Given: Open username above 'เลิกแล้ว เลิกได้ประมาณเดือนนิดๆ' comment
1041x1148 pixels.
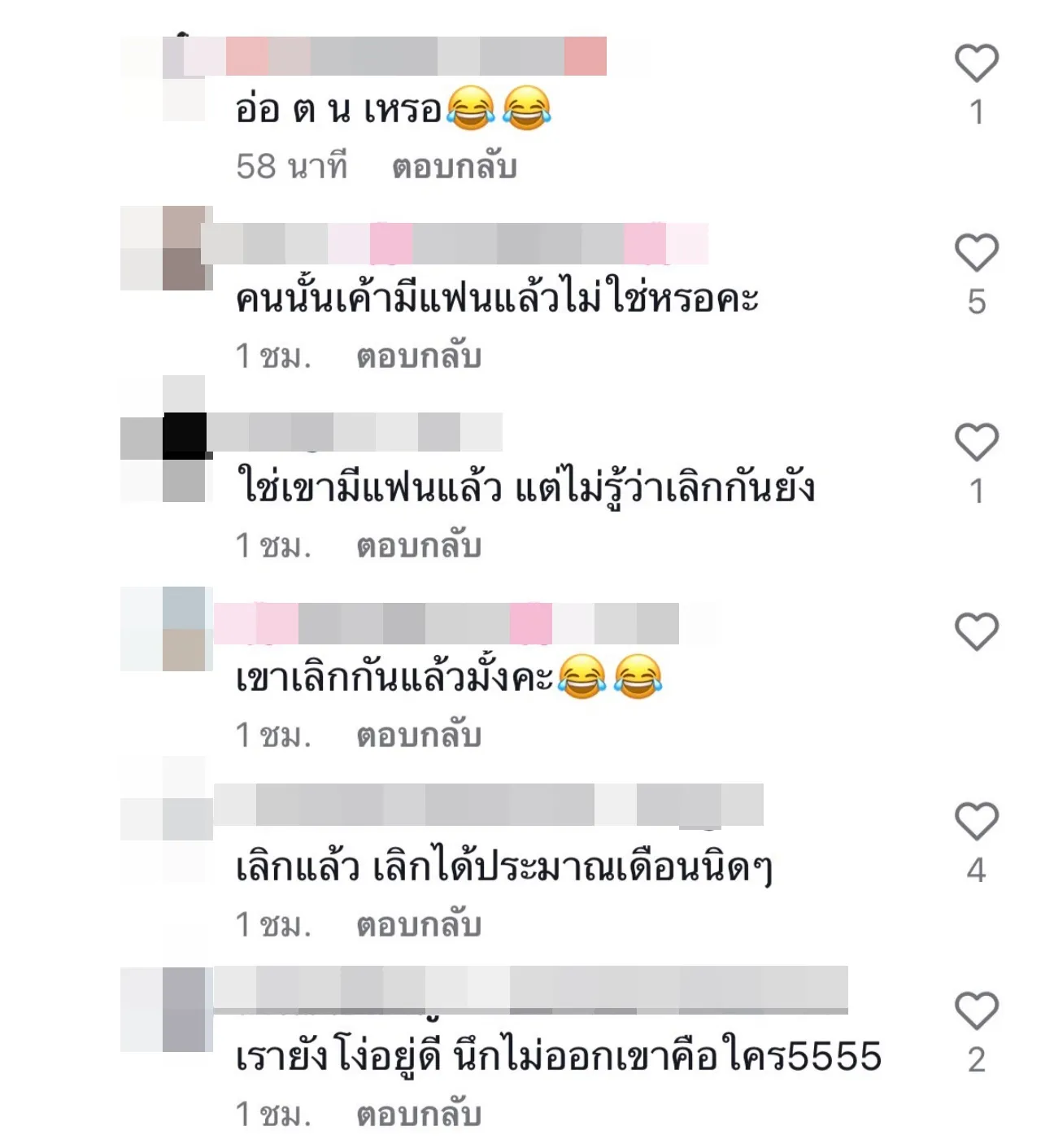Looking at the screenshot, I should pyautogui.click(x=488, y=805).
